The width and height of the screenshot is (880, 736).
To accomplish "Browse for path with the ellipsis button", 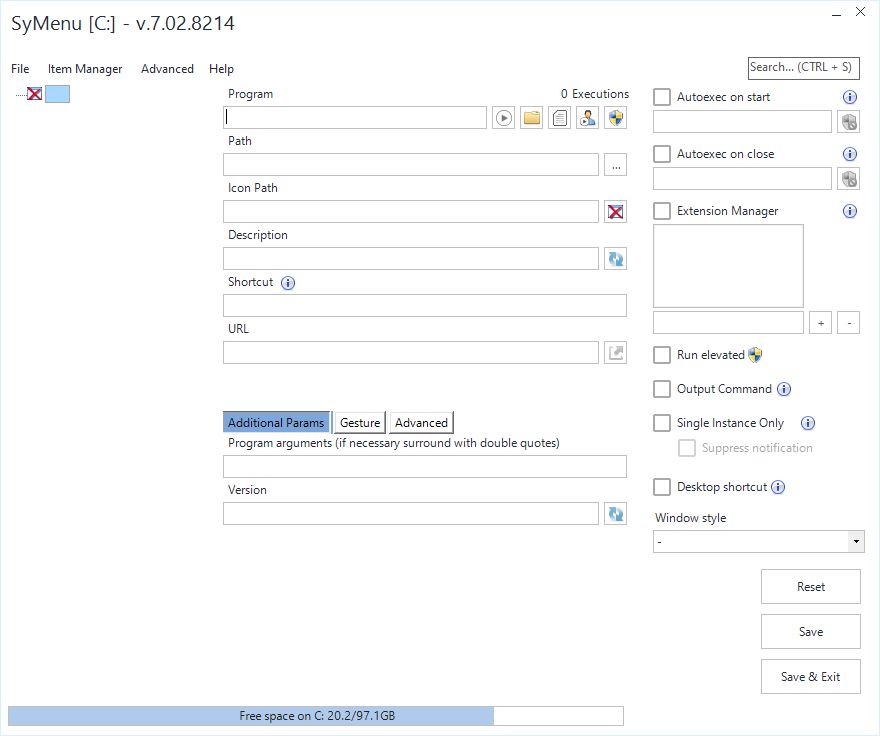I will click(616, 165).
